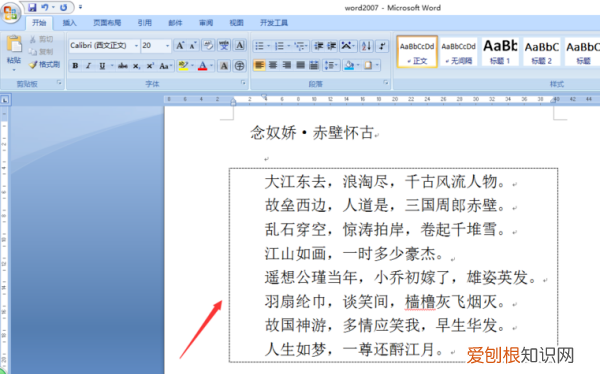Click the 复制 copy button
The width and height of the screenshot is (600, 374).
(x=41, y=51)
